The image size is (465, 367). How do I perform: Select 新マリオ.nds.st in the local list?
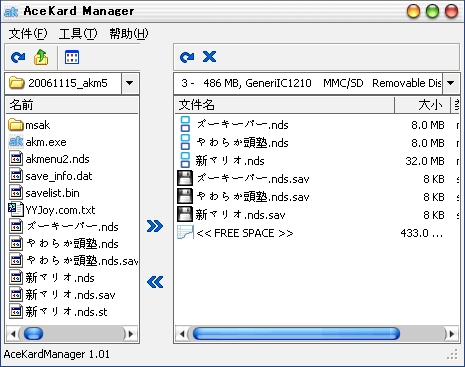[x=66, y=312]
